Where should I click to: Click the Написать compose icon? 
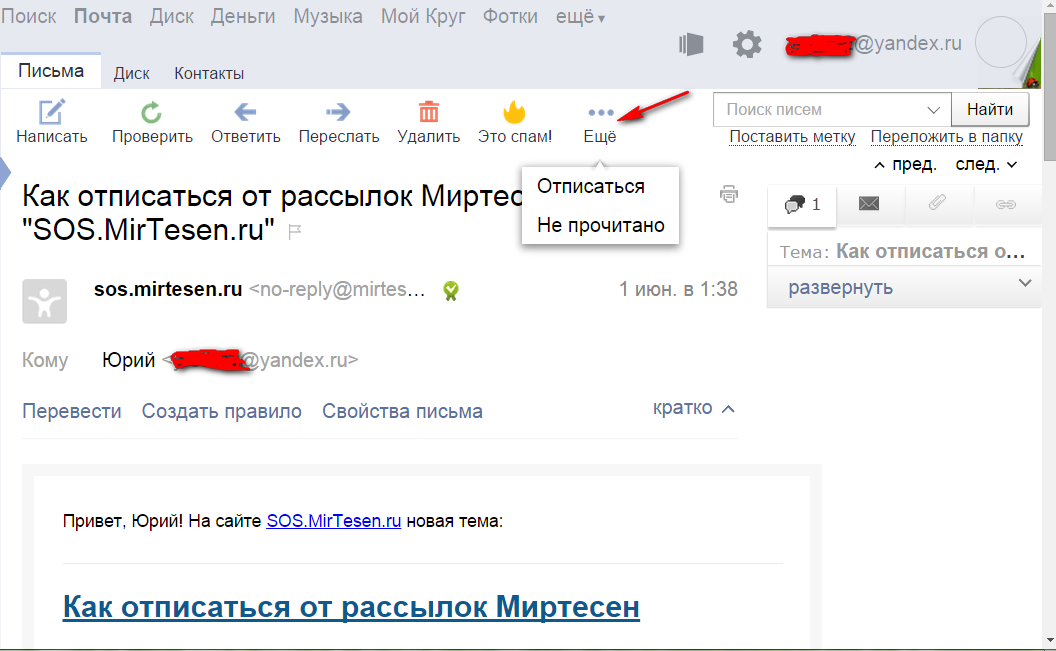tap(52, 112)
